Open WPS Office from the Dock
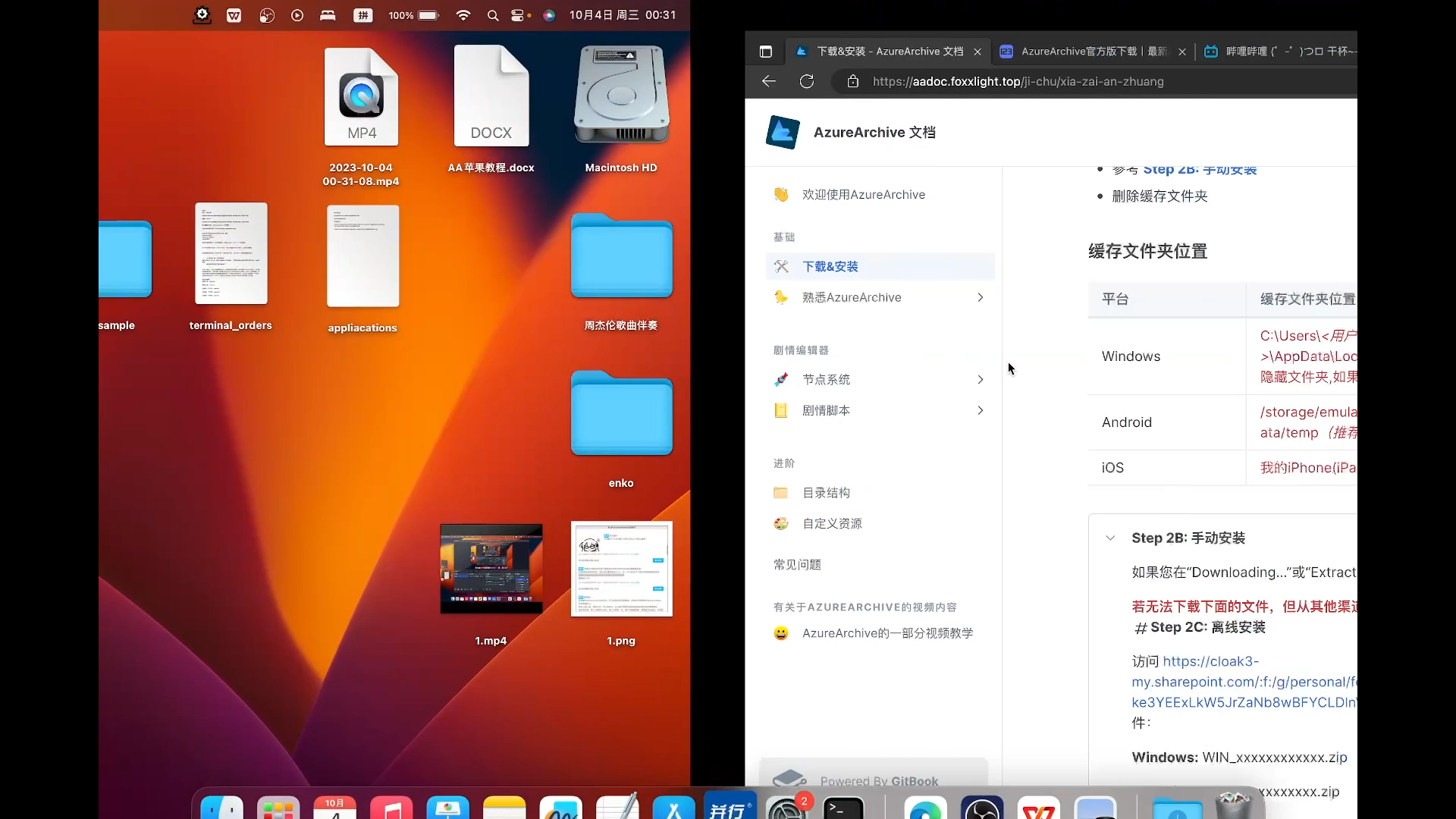Image resolution: width=1456 pixels, height=819 pixels. pos(1038,807)
